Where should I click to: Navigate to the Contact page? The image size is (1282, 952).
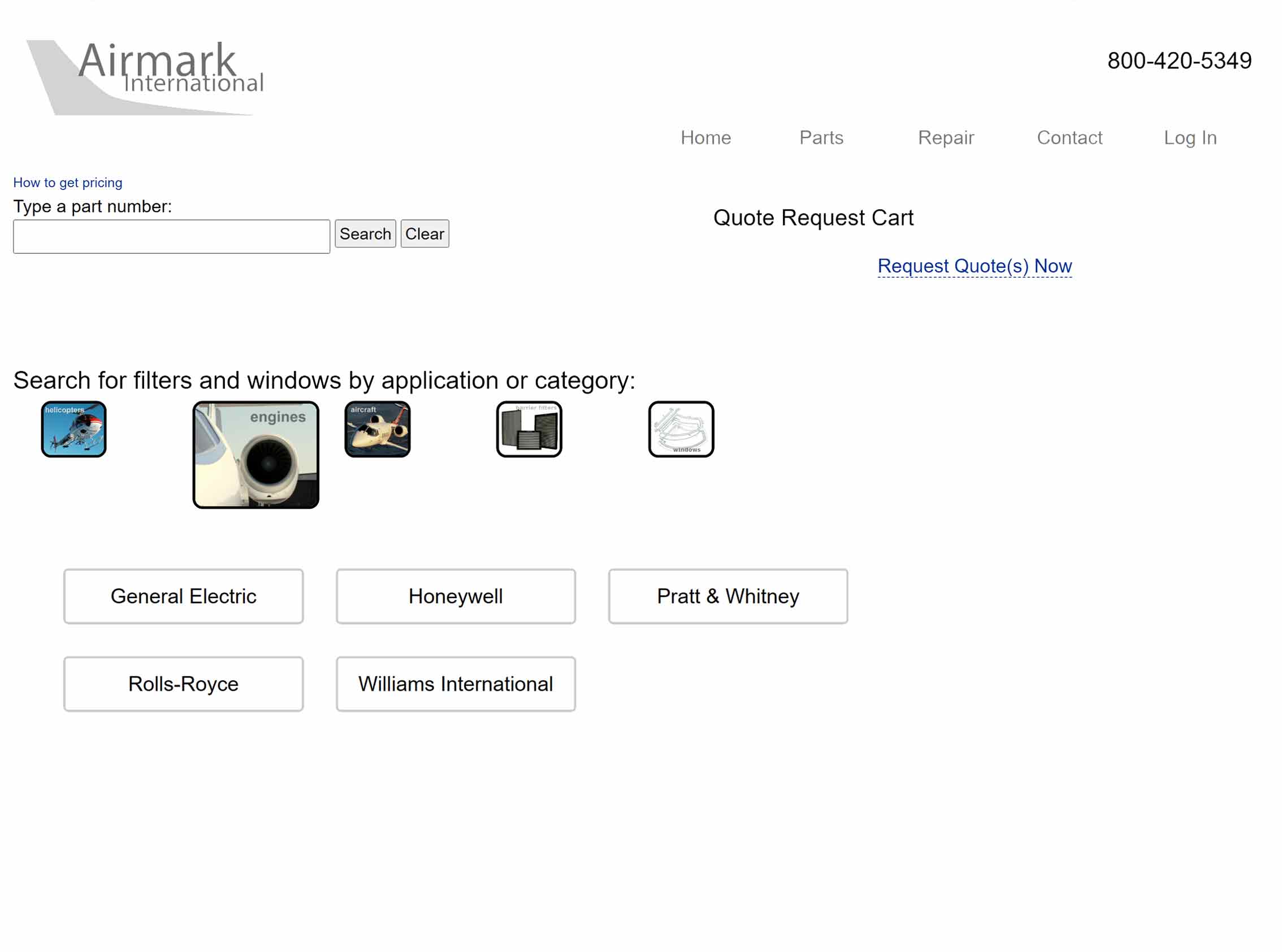point(1069,138)
